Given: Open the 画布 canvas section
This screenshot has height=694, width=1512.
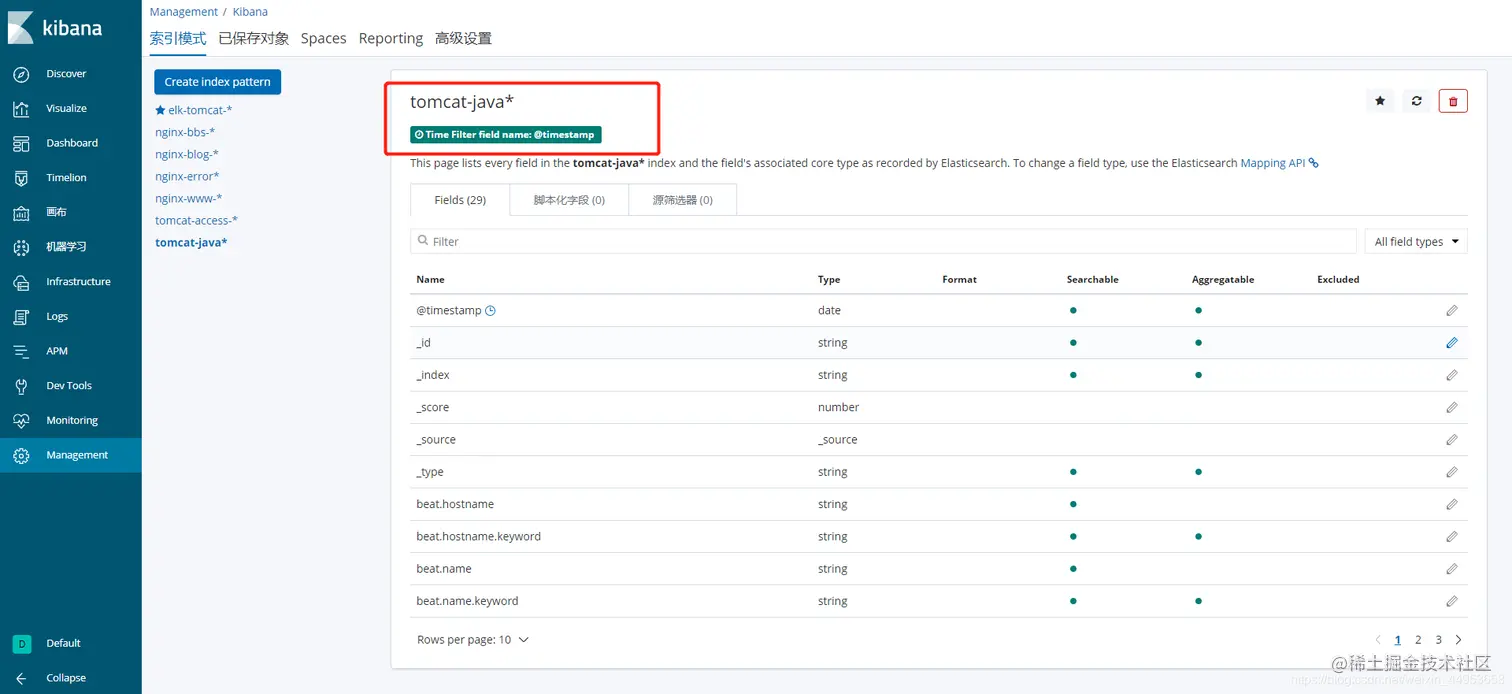Looking at the screenshot, I should point(56,213).
